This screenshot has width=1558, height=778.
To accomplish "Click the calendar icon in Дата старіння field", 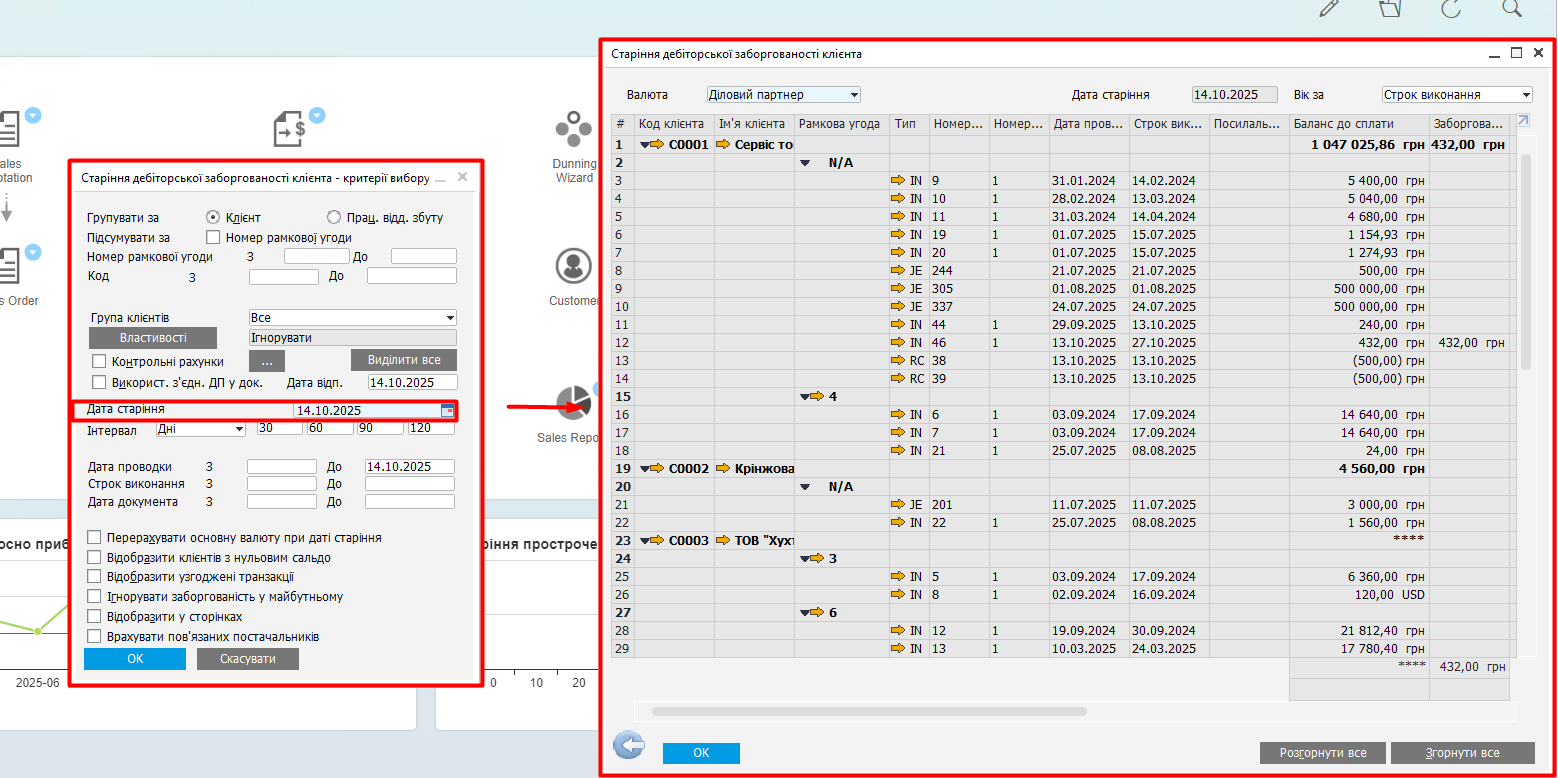I will click(447, 410).
